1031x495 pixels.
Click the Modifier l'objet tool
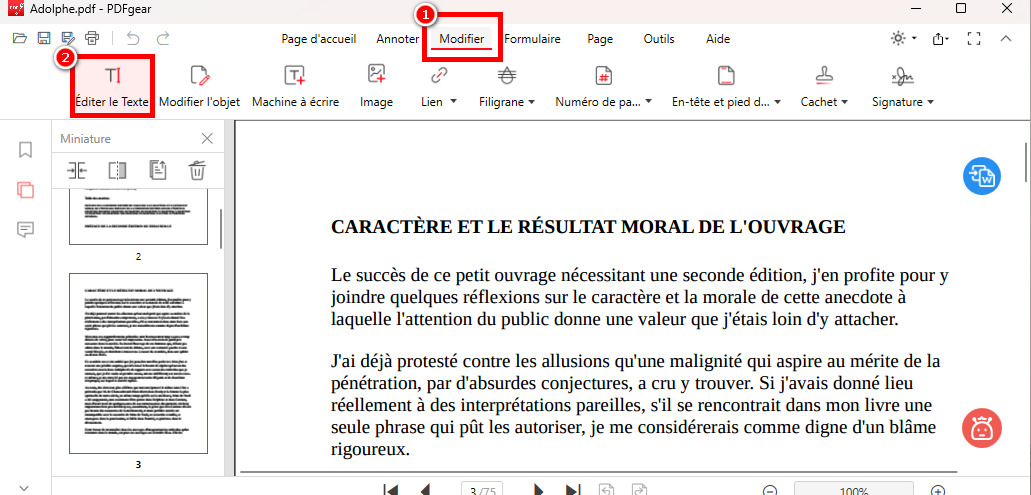point(199,87)
